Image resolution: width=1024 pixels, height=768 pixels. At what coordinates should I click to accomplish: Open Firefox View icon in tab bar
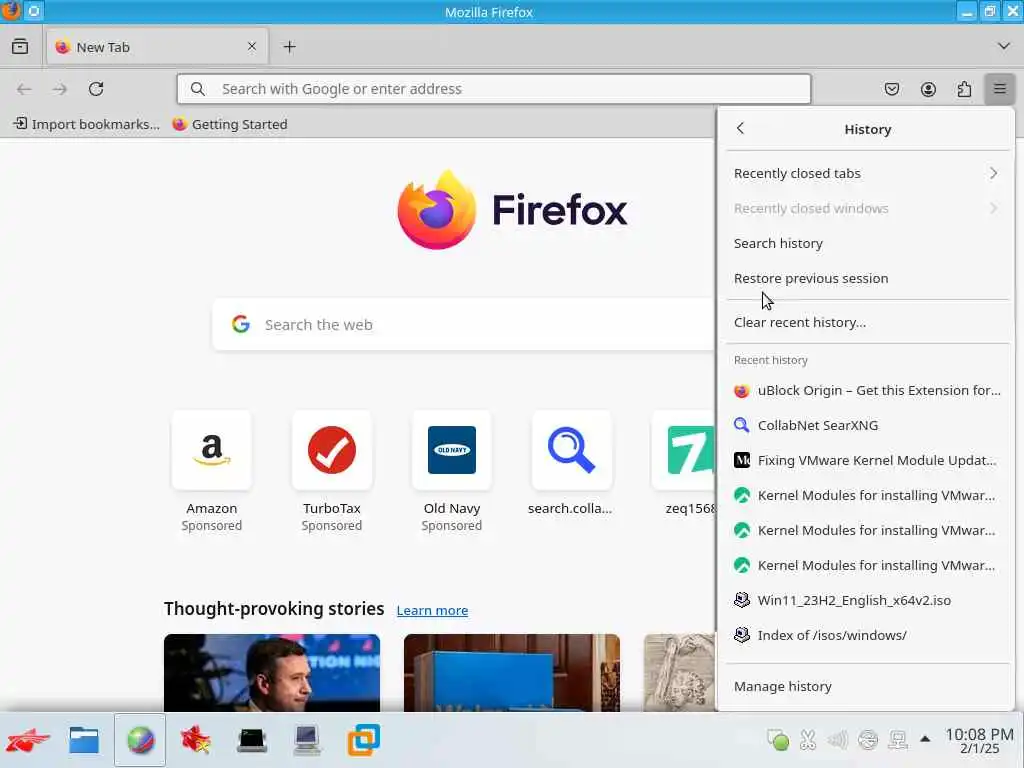pos(20,46)
